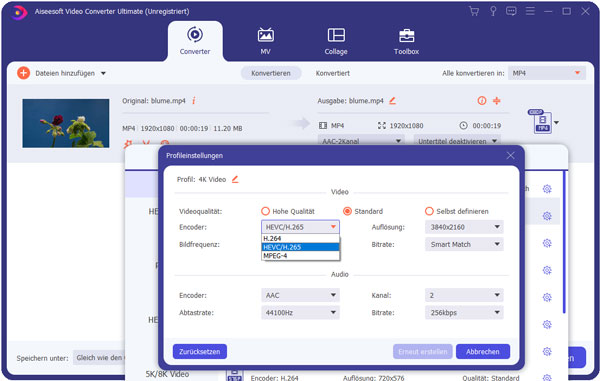Open the feedback chat icon
This screenshot has height=381, width=600.
[511, 11]
